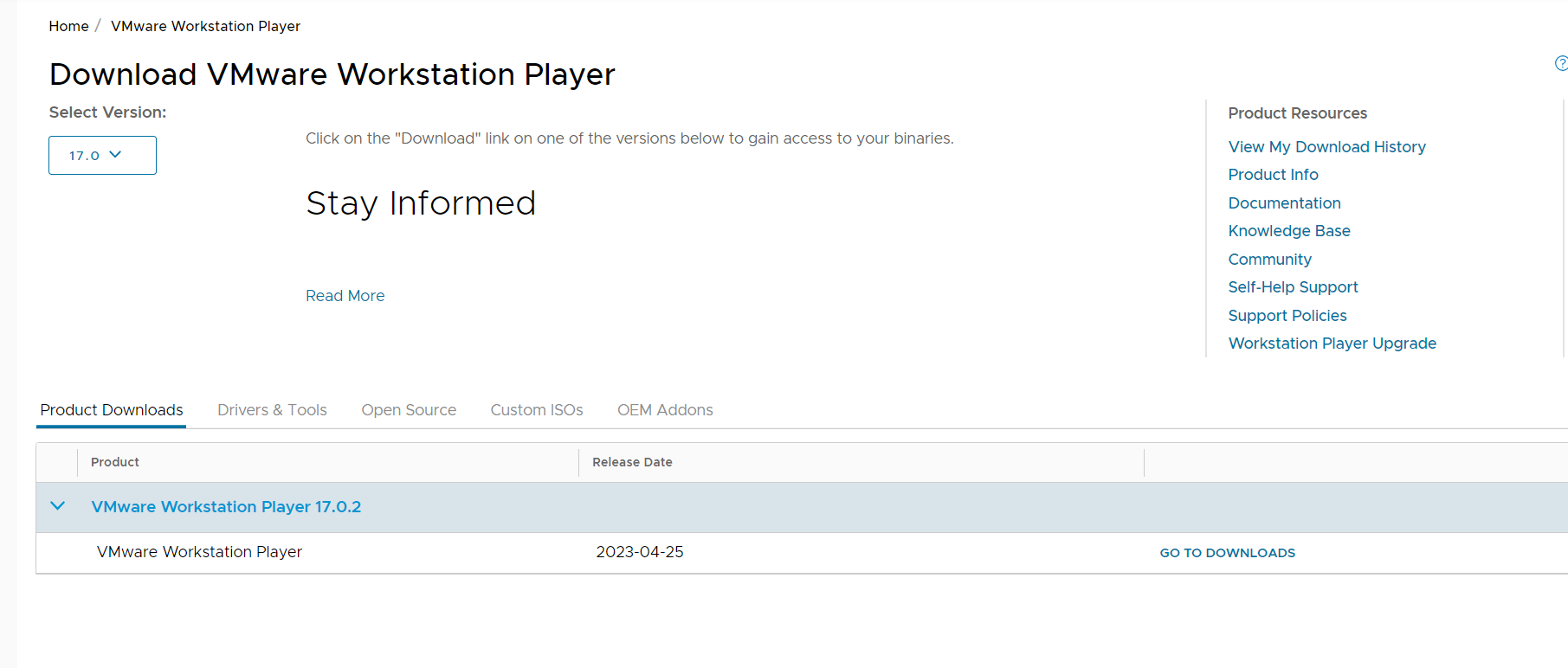Open VMware Workstation Player breadcrumb link
Image resolution: width=1568 pixels, height=668 pixels.
pos(205,26)
